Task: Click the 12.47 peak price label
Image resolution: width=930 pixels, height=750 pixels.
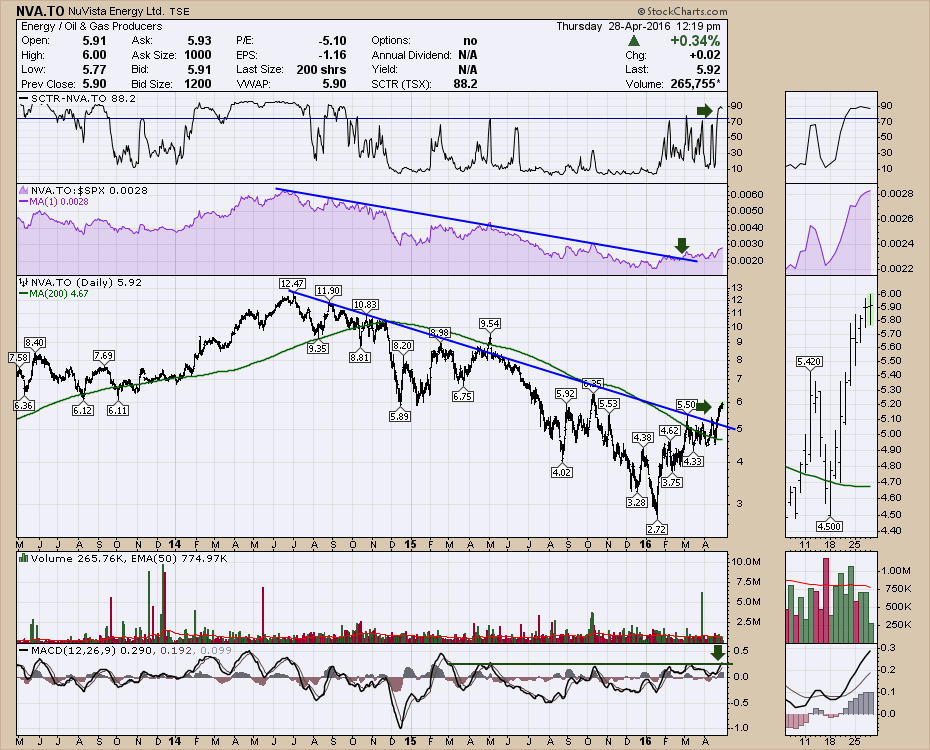Action: pyautogui.click(x=292, y=284)
